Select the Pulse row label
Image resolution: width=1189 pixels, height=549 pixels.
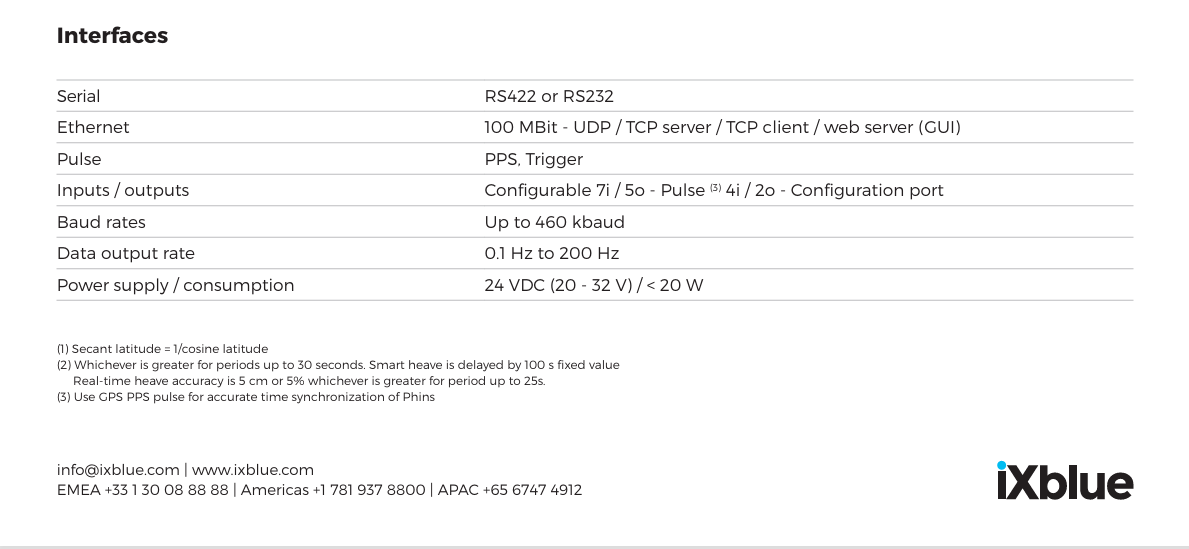(79, 159)
